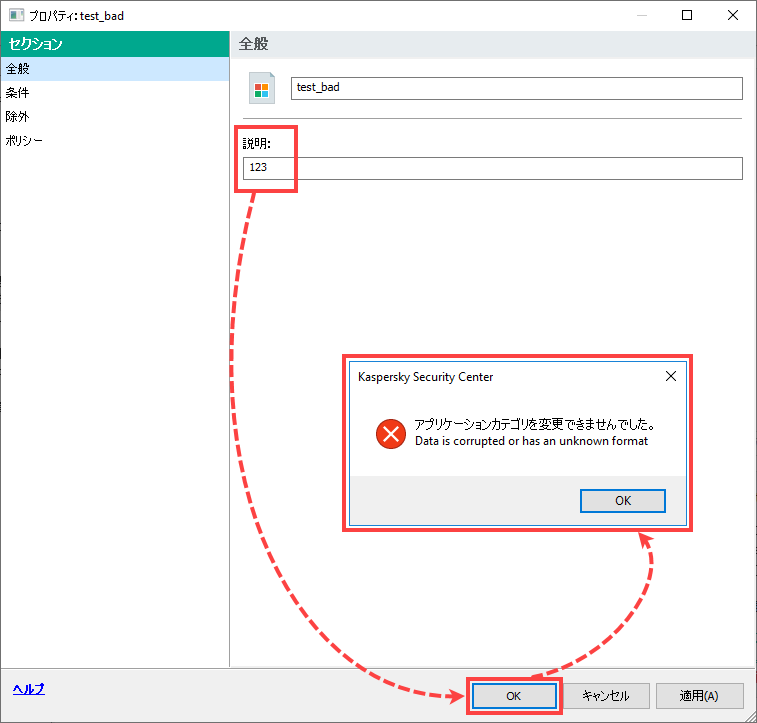Image resolution: width=757 pixels, height=723 pixels.
Task: Open the ポリシー section
Action: (x=114, y=140)
